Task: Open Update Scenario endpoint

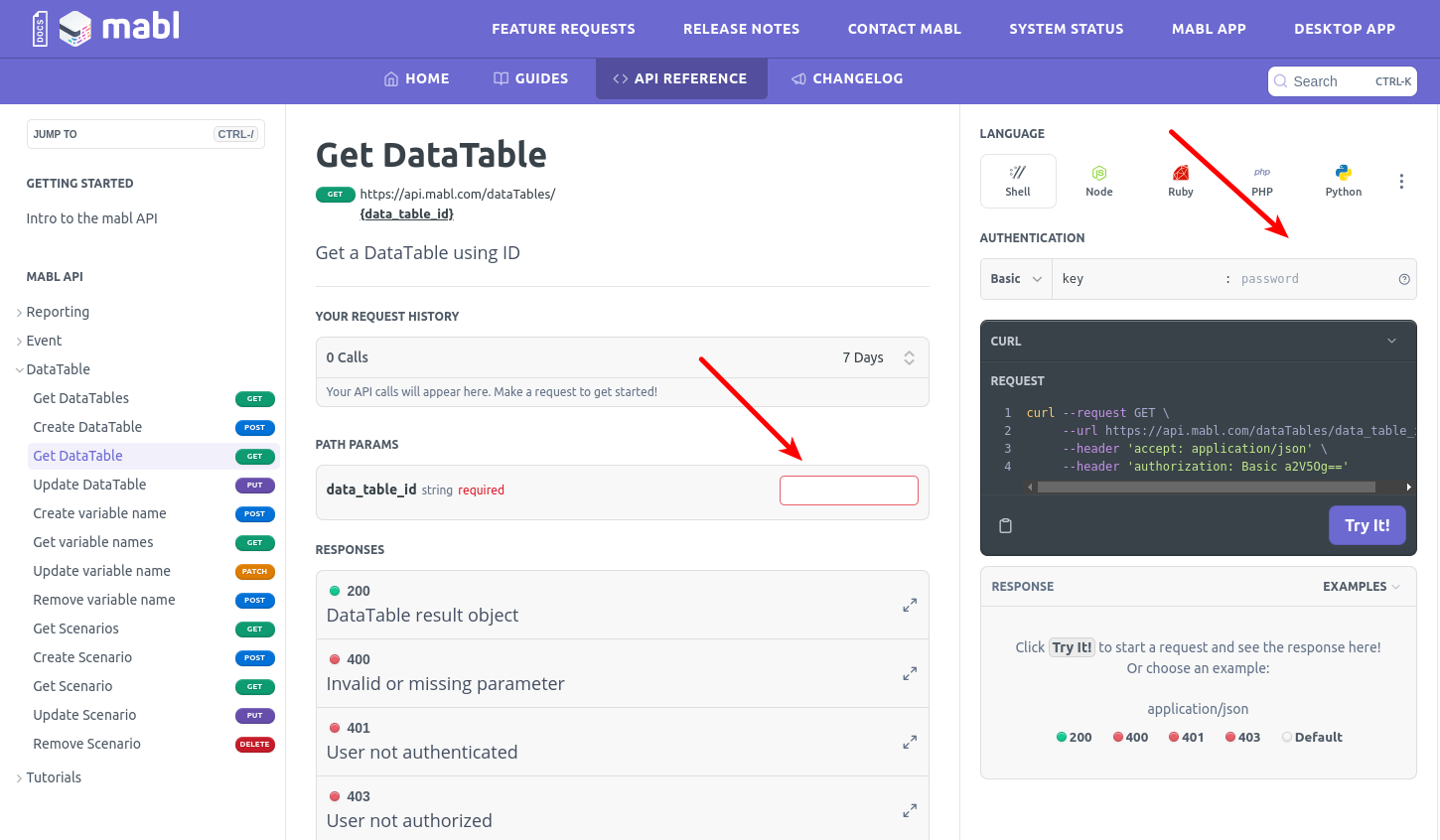Action: tap(154, 715)
